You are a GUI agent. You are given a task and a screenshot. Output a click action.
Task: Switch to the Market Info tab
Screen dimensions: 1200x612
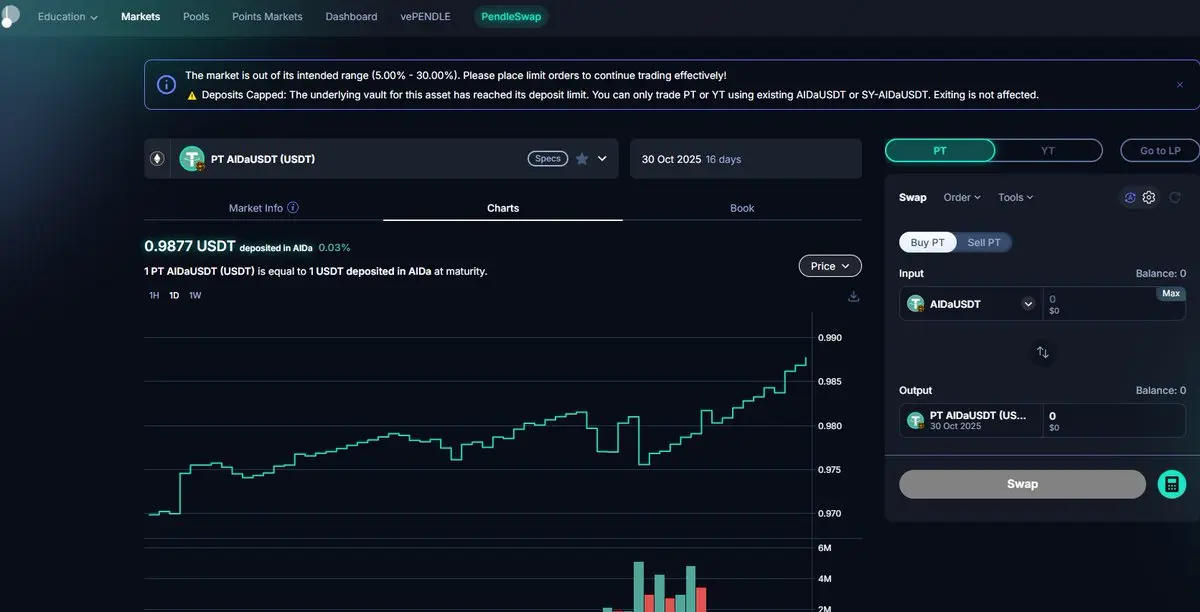264,208
